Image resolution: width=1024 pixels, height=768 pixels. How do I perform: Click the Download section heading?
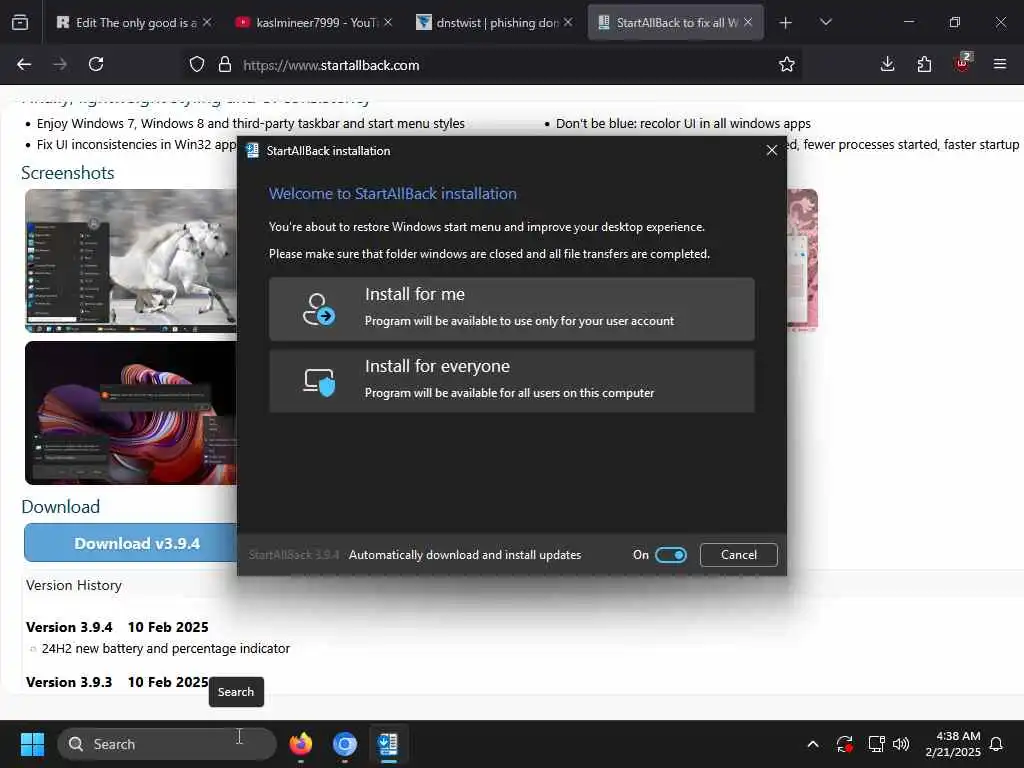point(61,507)
